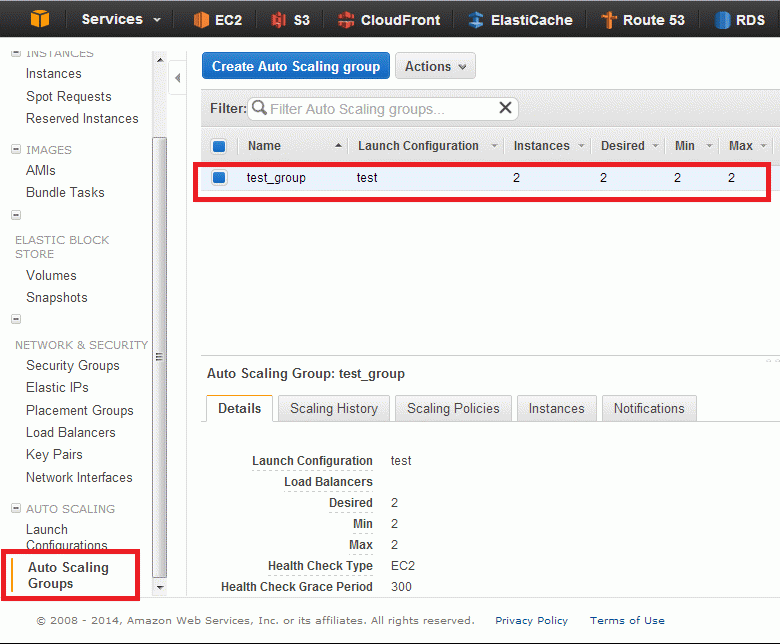780x644 pixels.
Task: Open Reserved Instances in the sidebar
Action: pos(82,118)
